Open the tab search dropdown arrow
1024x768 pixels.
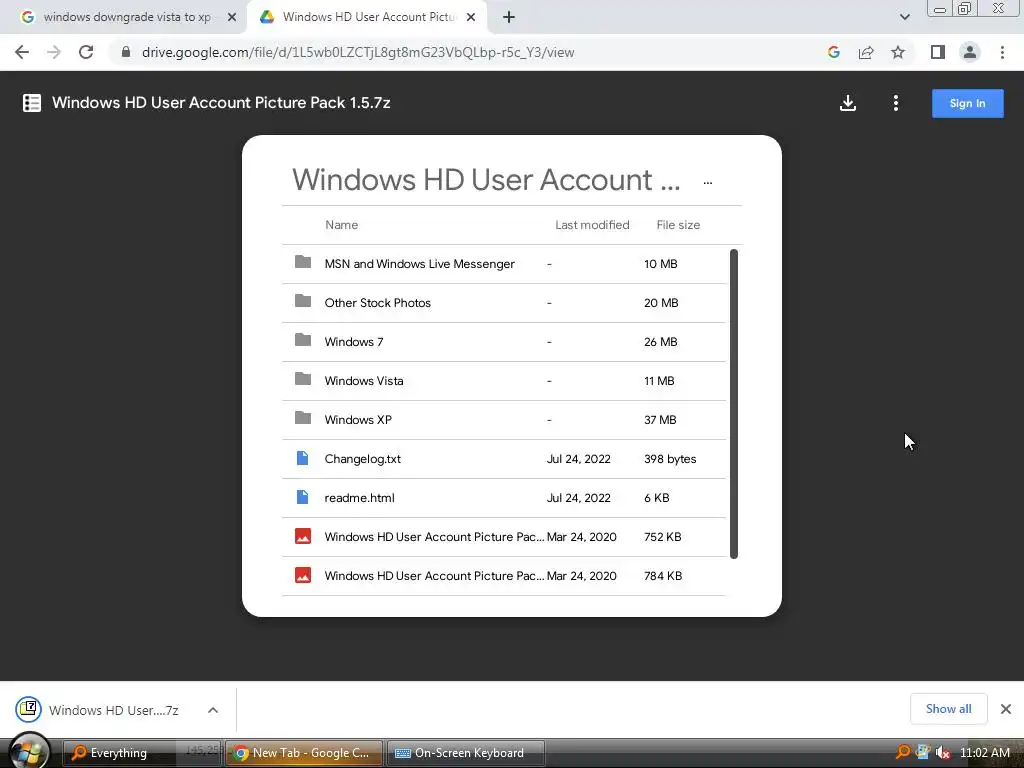[904, 17]
